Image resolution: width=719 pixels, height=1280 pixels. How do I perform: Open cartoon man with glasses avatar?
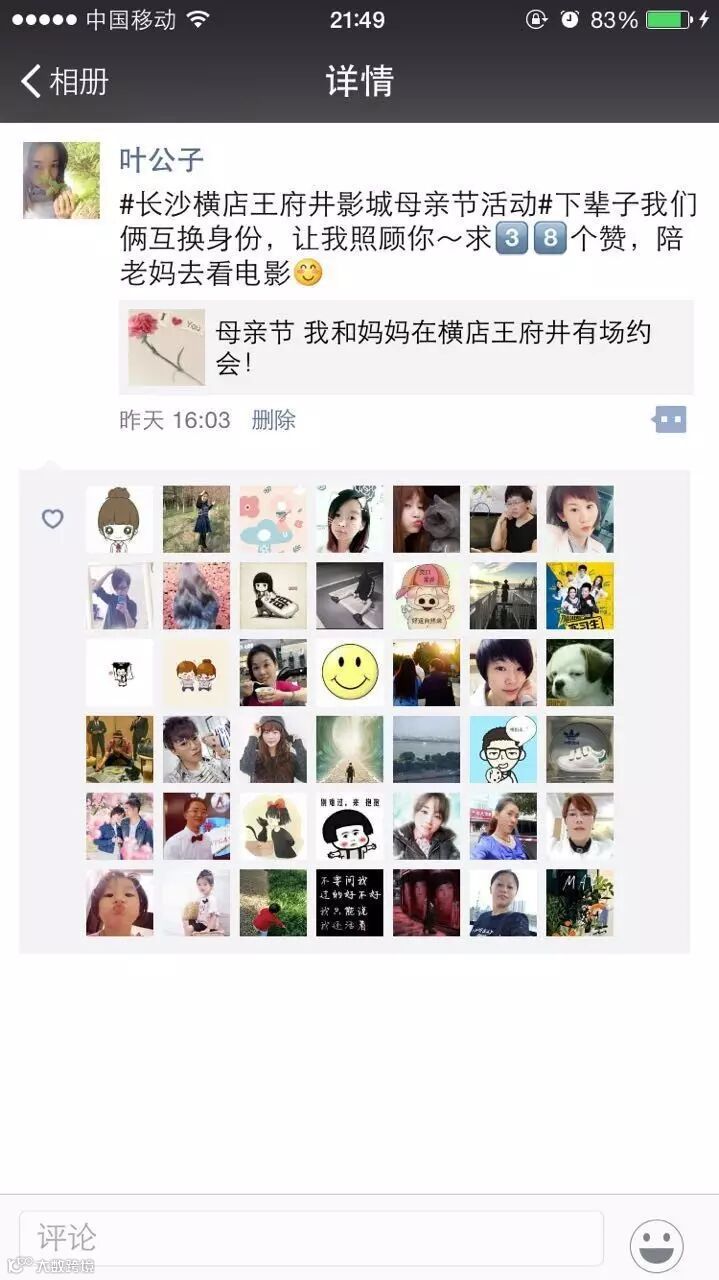(503, 749)
